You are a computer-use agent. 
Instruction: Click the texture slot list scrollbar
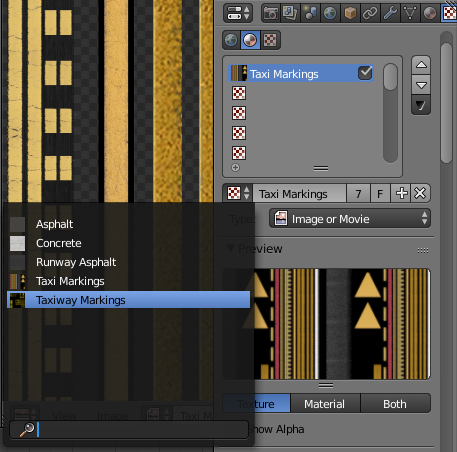(x=390, y=77)
